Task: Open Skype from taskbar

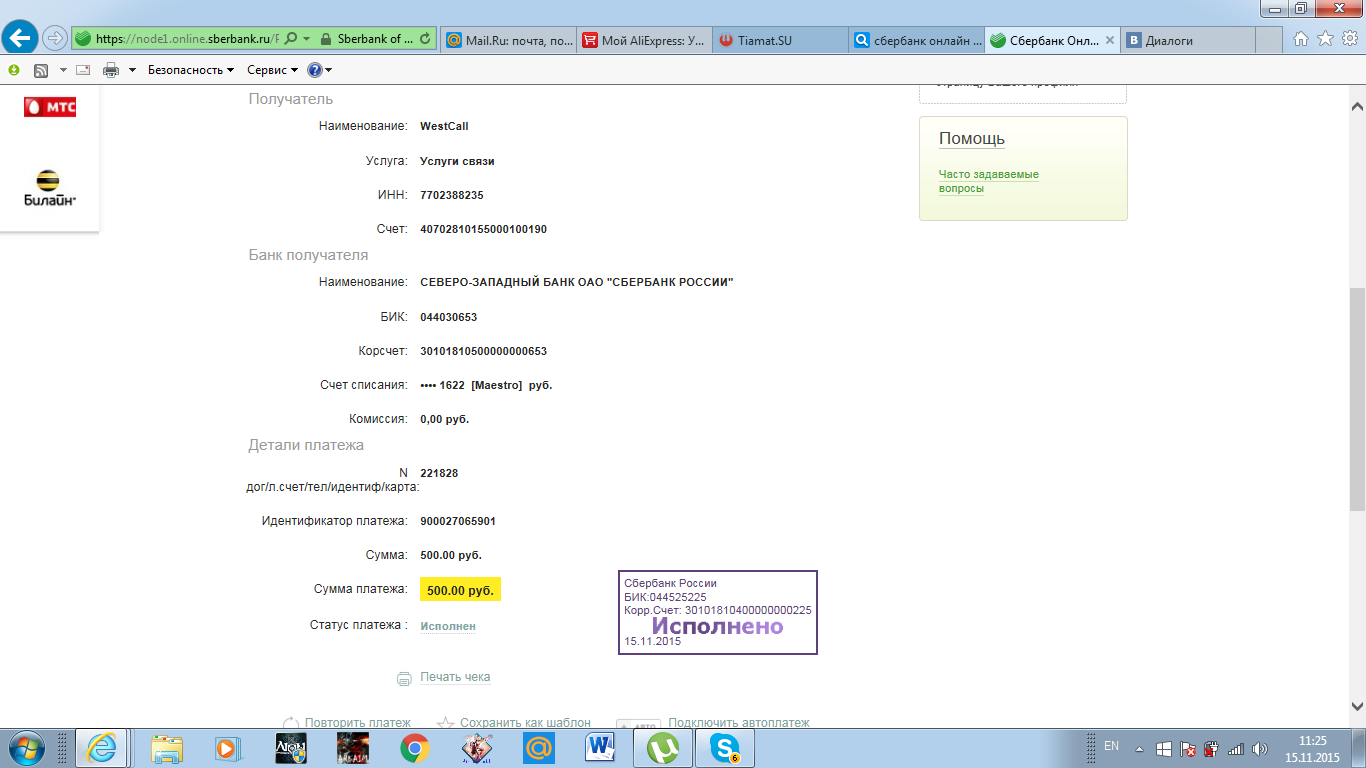Action: pos(725,748)
